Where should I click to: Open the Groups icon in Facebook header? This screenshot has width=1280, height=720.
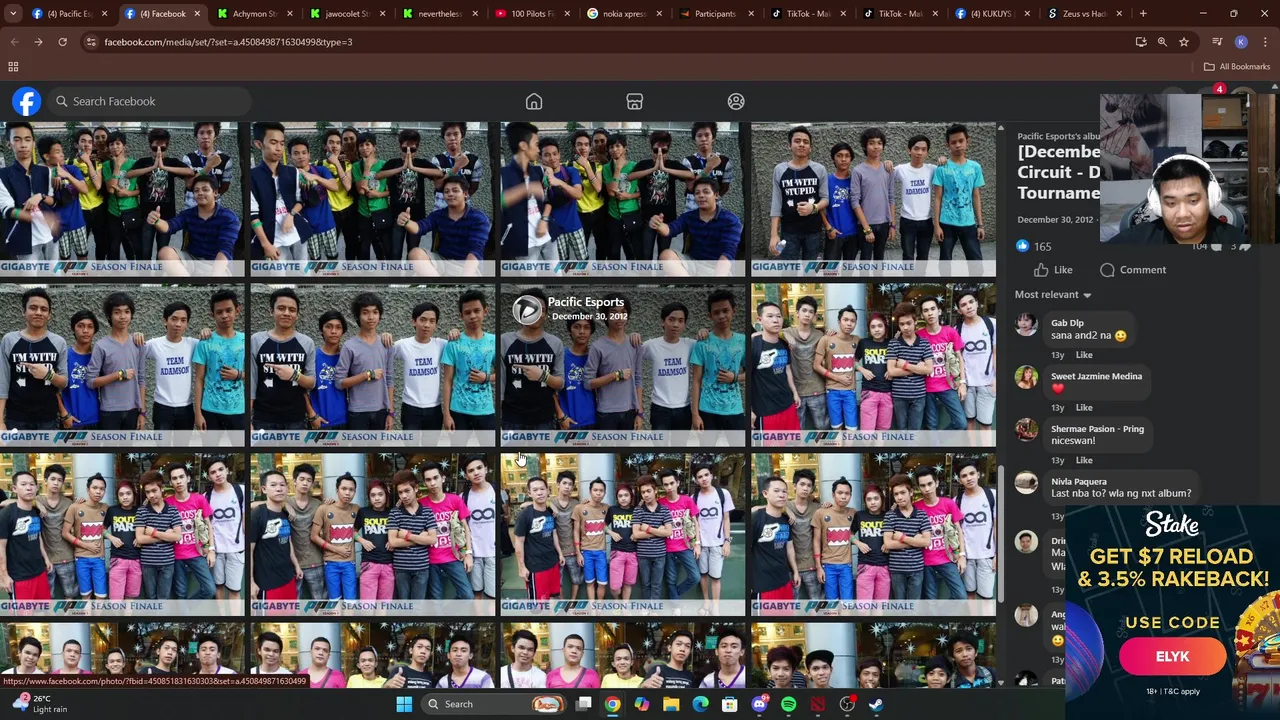(x=736, y=101)
